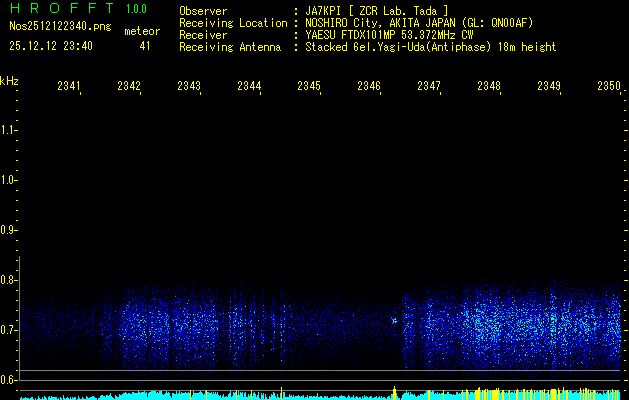
Task: Click the meteor count value 41
Action: coord(145,46)
